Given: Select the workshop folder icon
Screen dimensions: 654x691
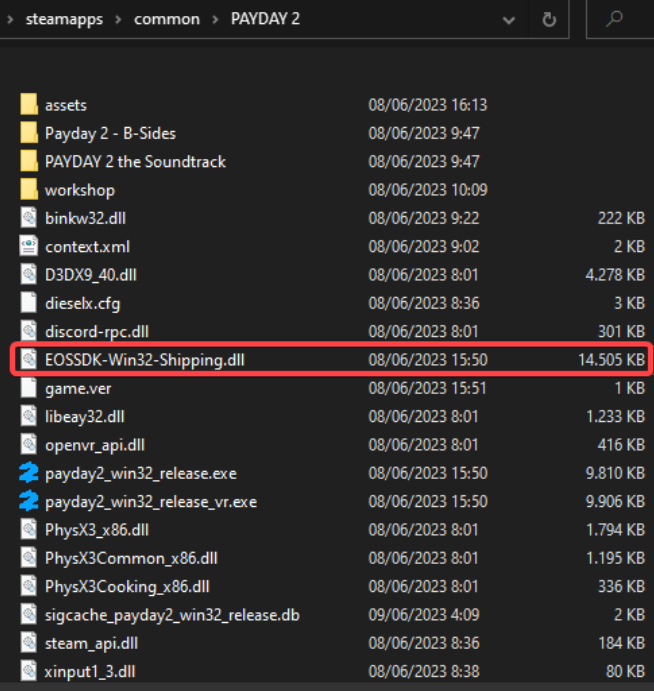Looking at the screenshot, I should click(29, 189).
